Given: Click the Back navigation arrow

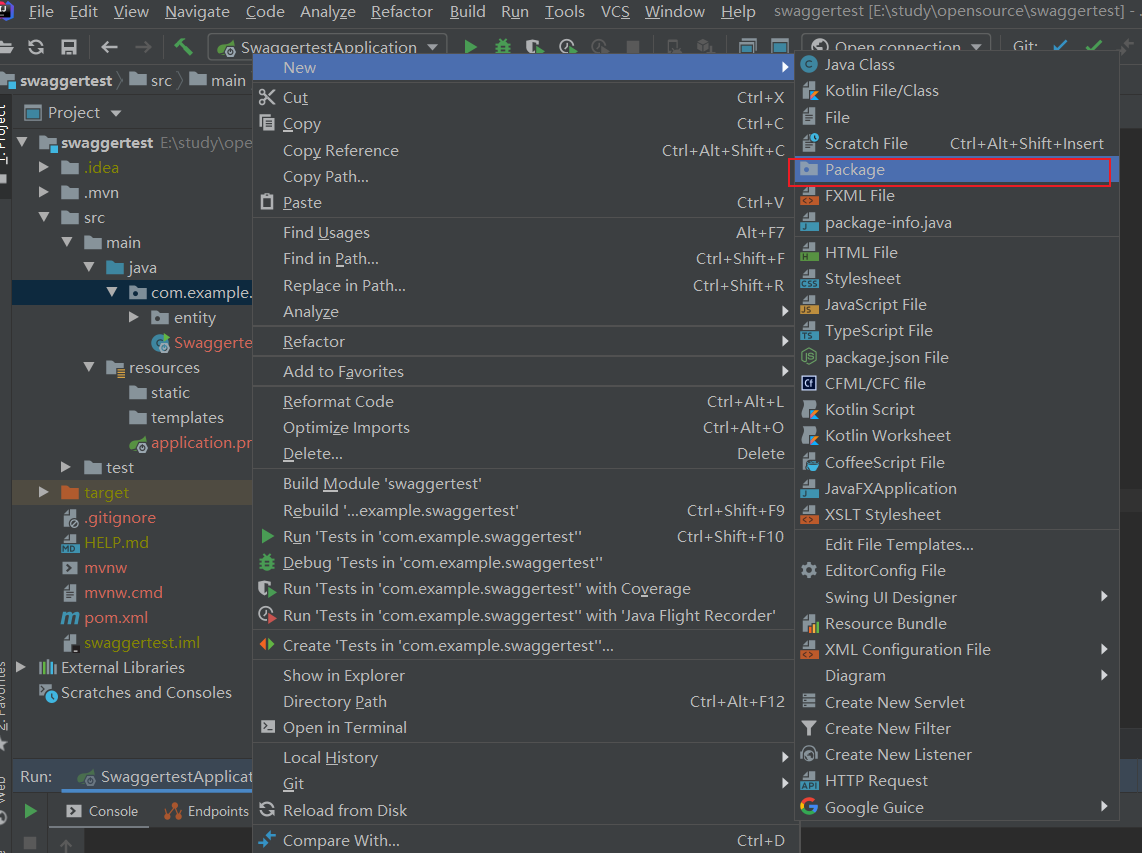Looking at the screenshot, I should point(109,47).
